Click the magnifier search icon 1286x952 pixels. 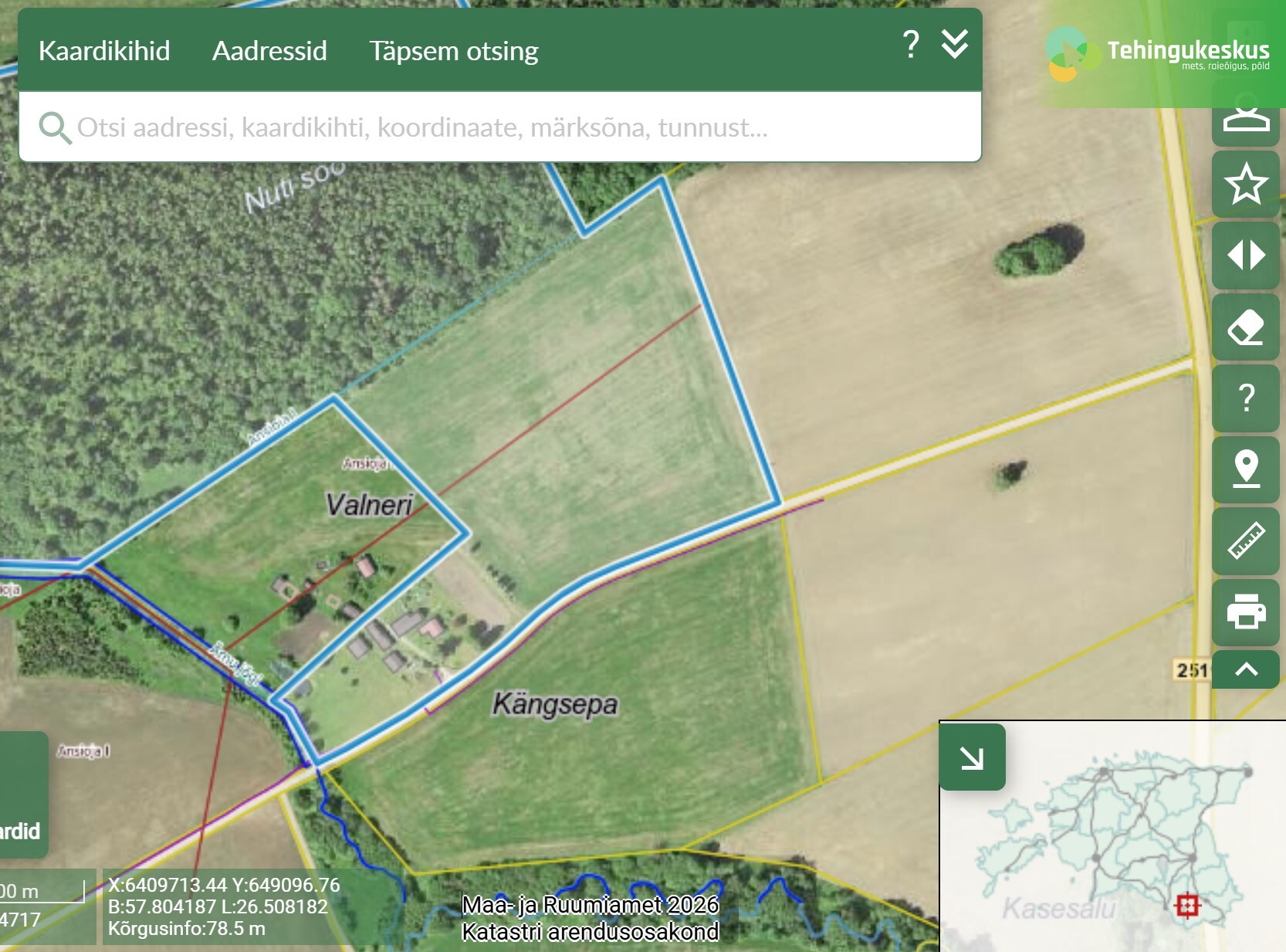click(54, 128)
